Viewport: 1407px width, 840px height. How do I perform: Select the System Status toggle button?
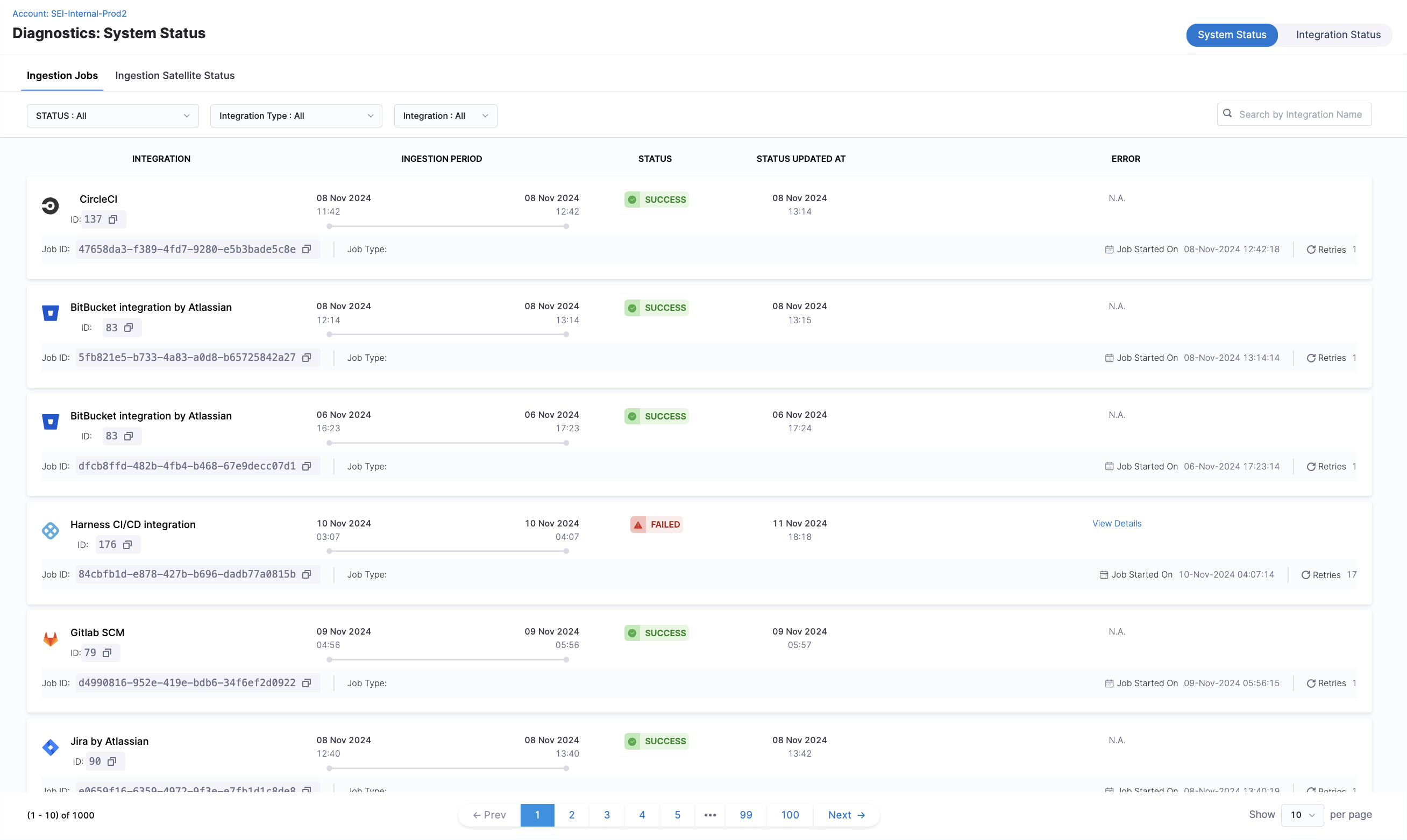point(1231,35)
